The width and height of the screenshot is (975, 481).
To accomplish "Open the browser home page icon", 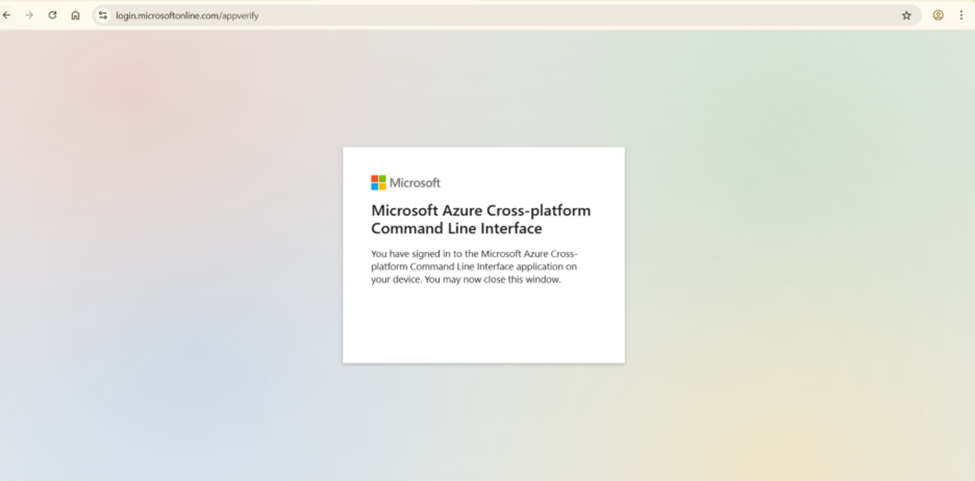I will (75, 16).
